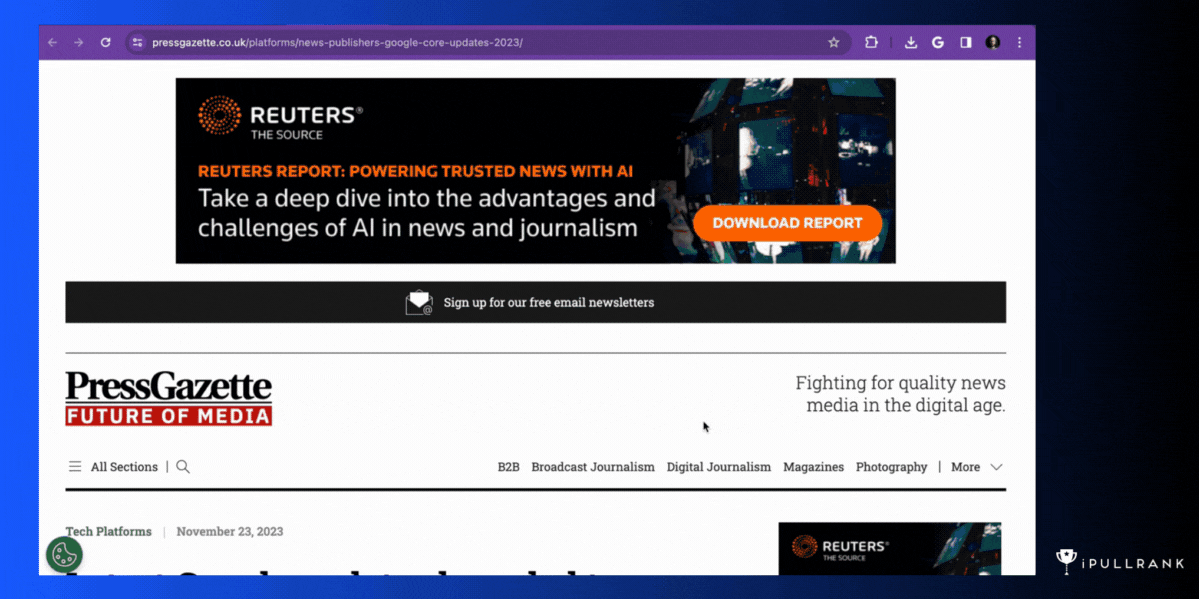This screenshot has height=600, width=1200.
Task: Expand the More sections dropdown
Action: pos(976,467)
